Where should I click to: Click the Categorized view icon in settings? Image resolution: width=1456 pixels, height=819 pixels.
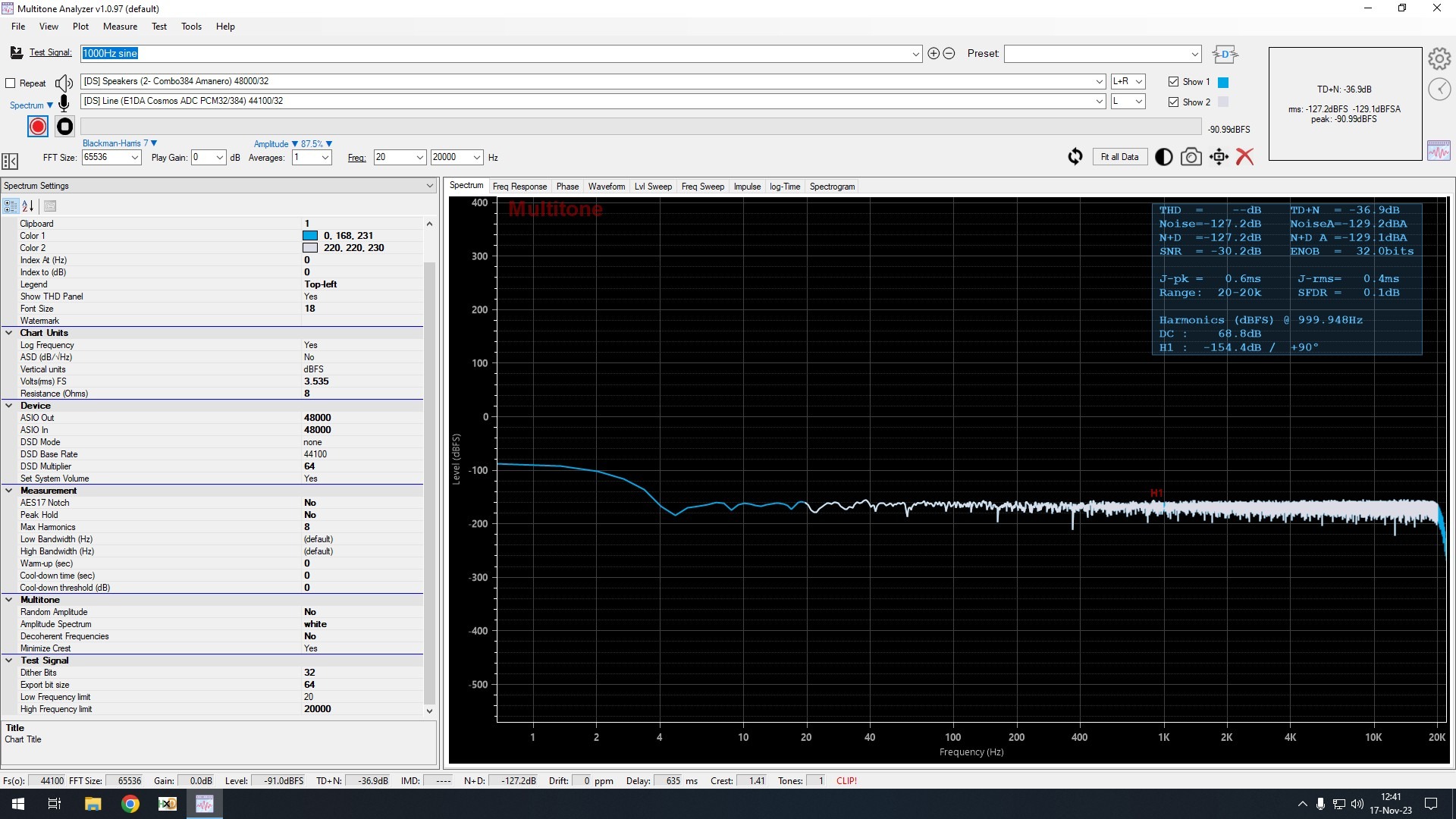point(11,206)
